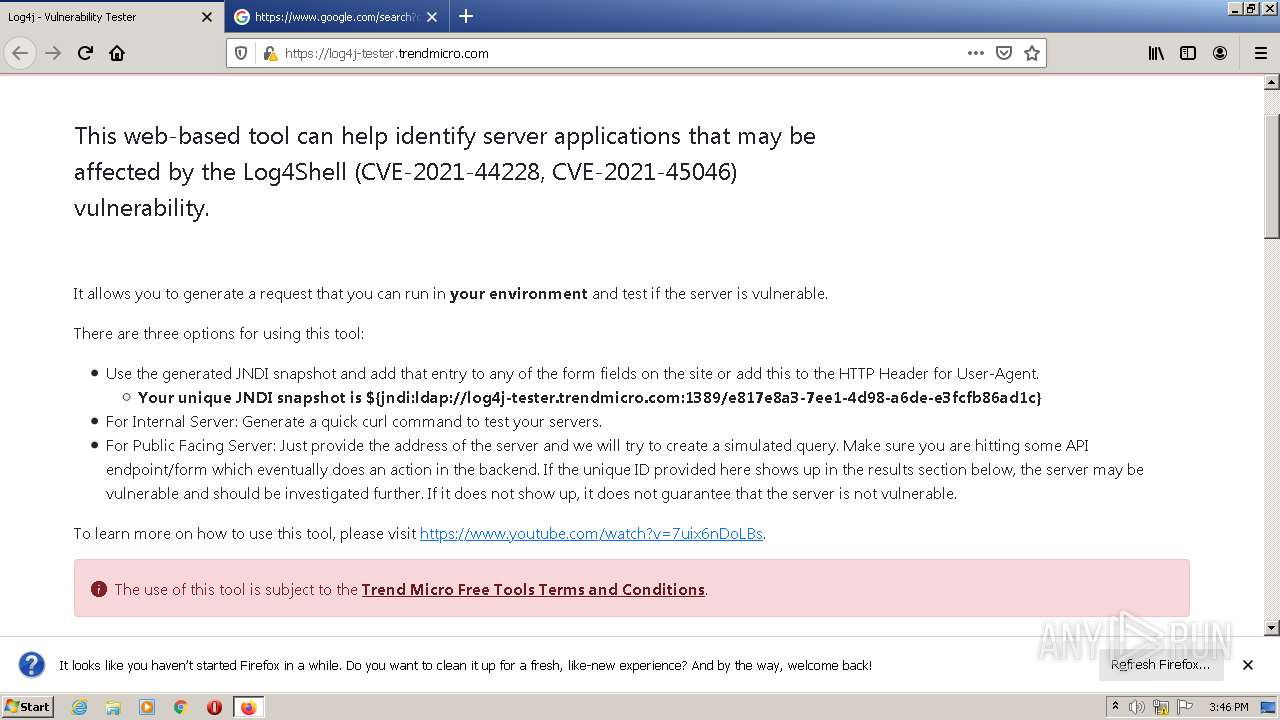Open the media player taskbar icon
The width and height of the screenshot is (1280, 720).
coord(147,707)
